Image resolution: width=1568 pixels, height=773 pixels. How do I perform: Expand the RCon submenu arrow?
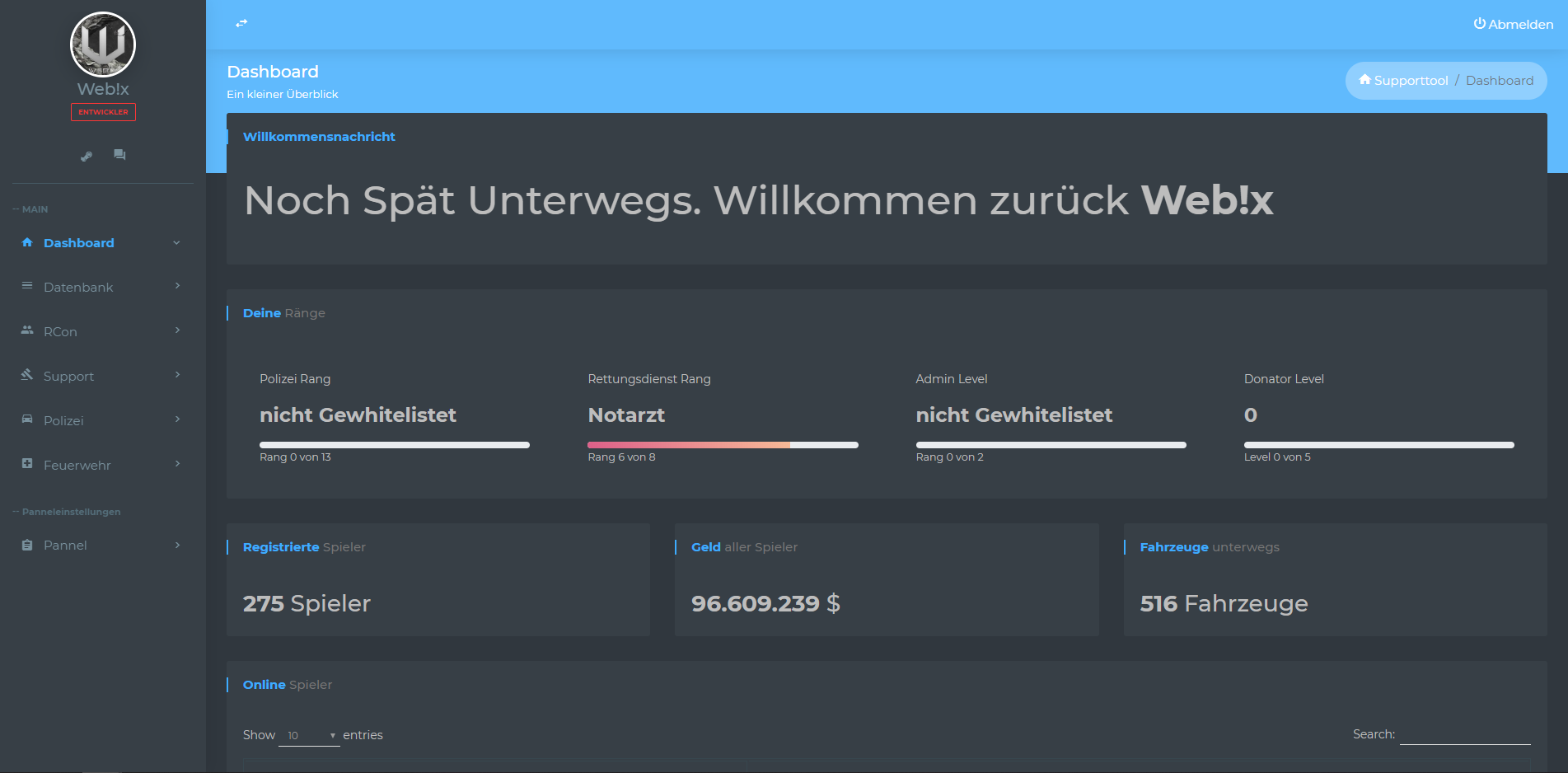tap(177, 330)
